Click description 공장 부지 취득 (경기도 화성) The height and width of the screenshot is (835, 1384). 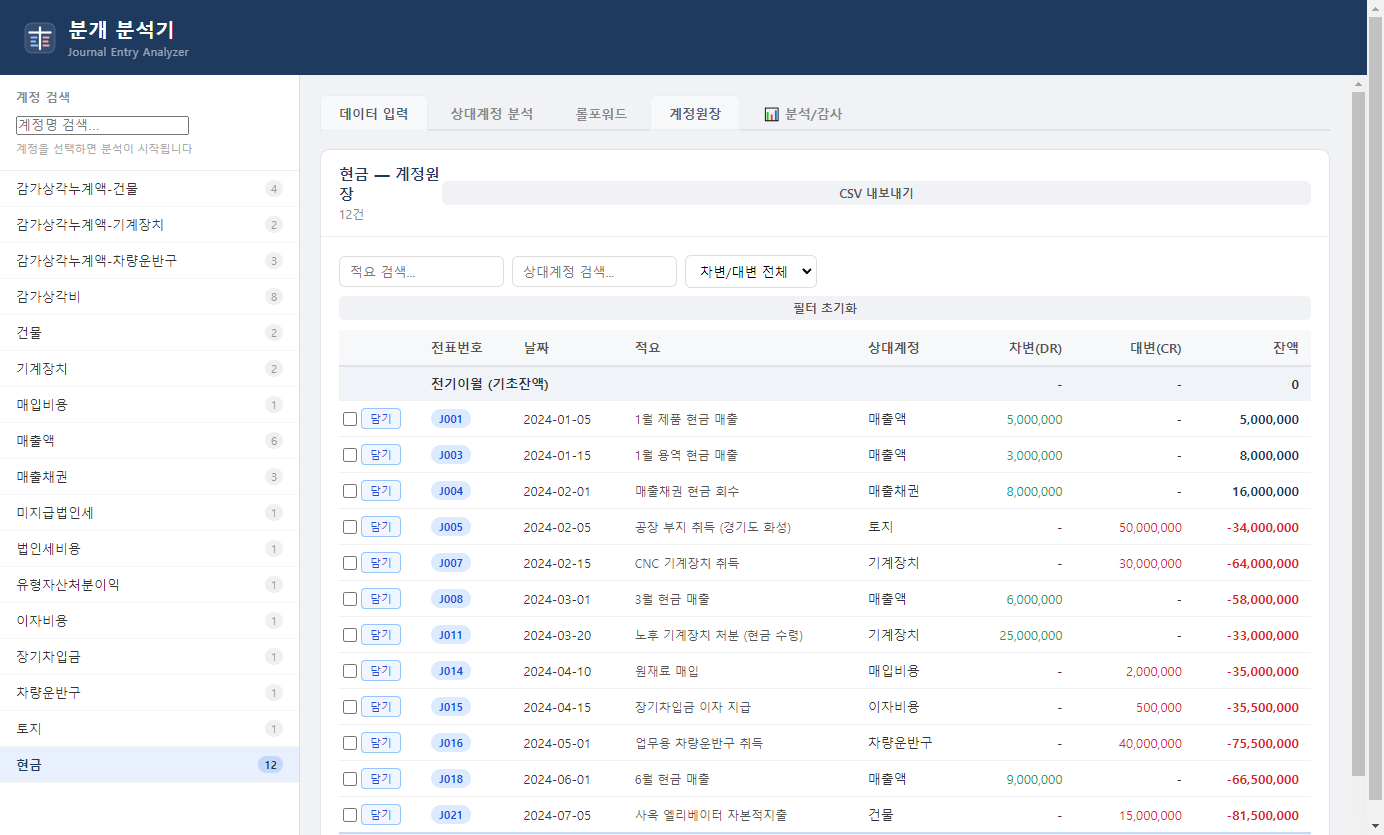point(713,527)
